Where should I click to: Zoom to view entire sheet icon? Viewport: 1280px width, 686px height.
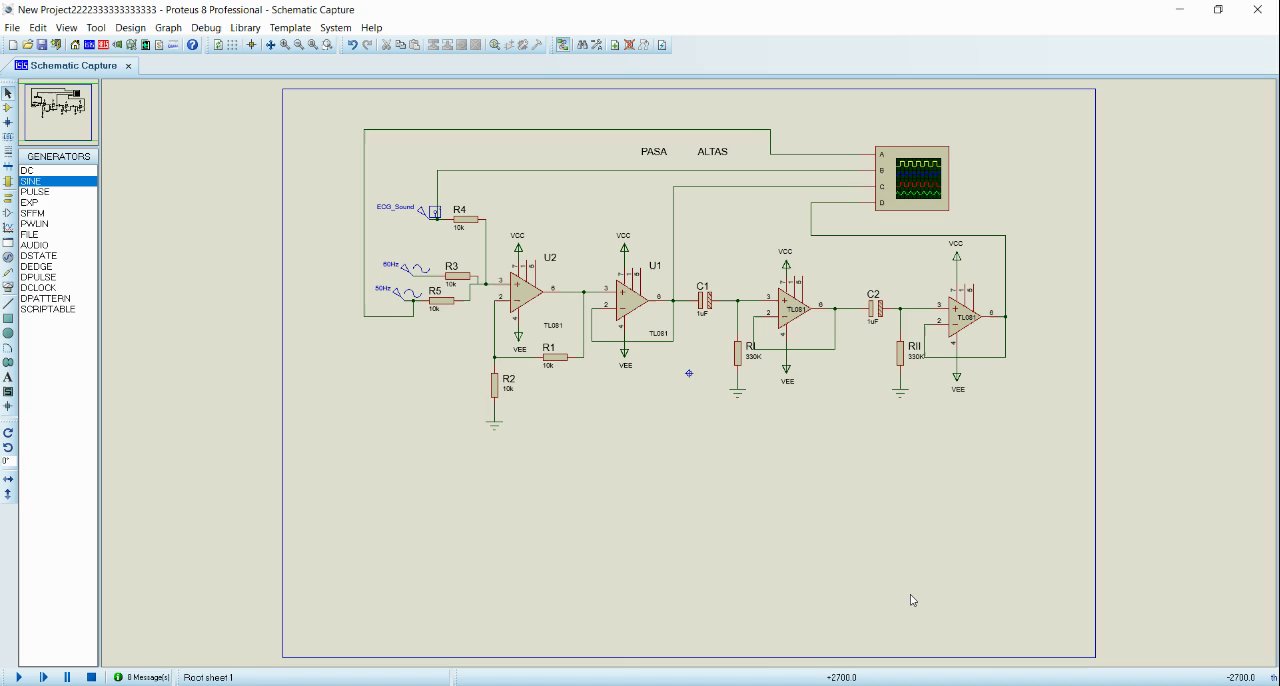click(313, 45)
